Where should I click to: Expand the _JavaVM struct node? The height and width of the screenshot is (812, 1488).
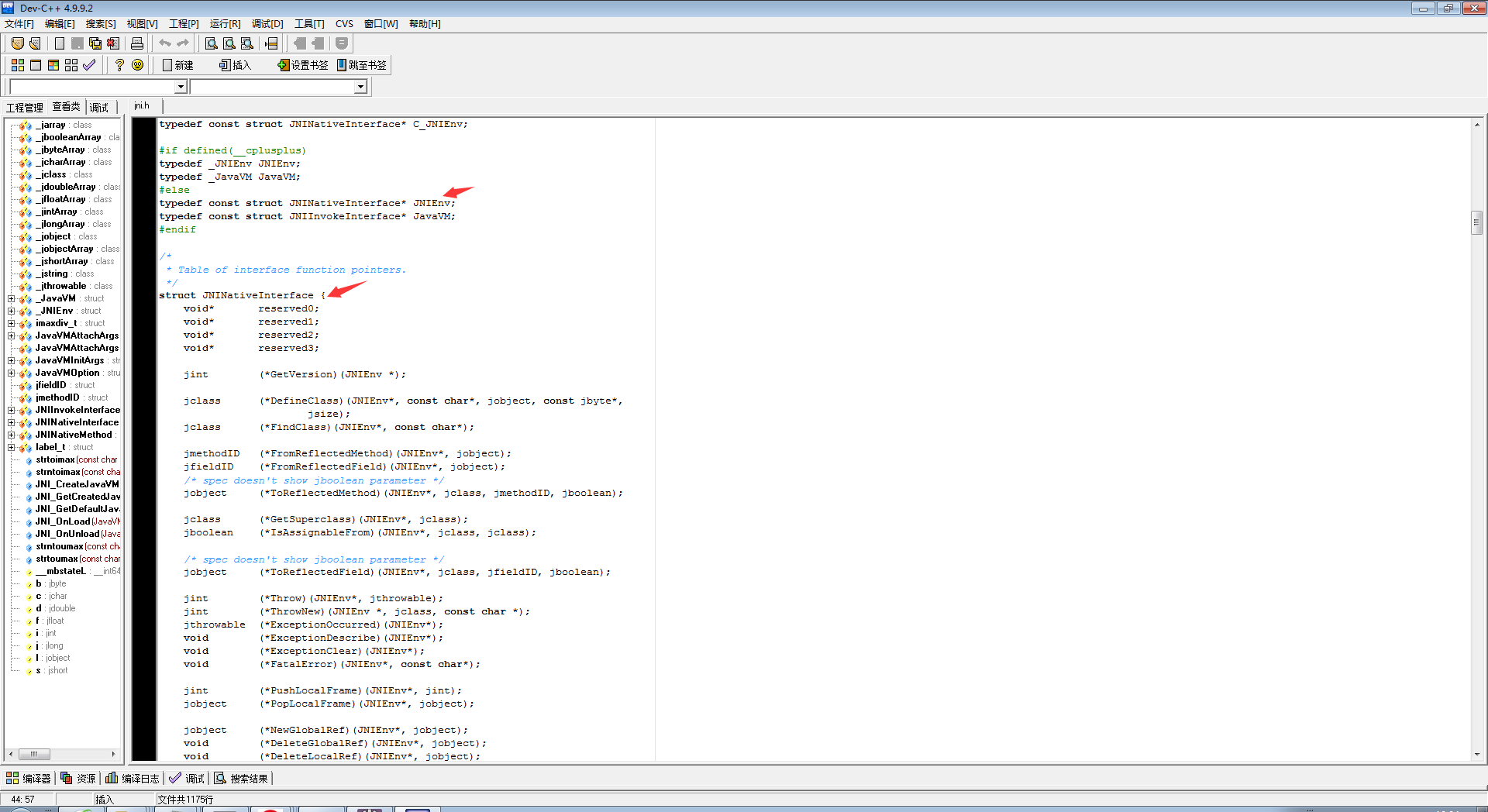[12, 298]
